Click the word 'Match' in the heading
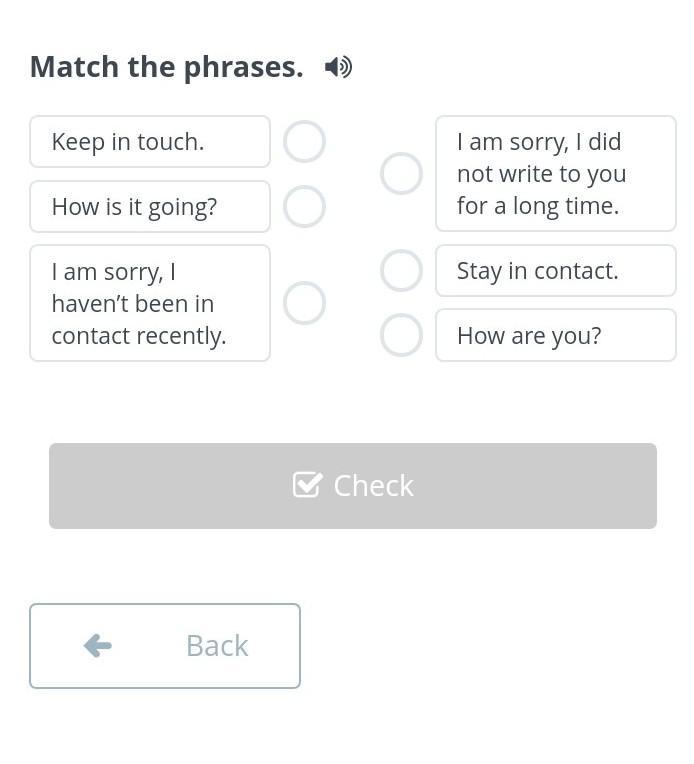Image resolution: width=694 pixels, height=764 pixels. [75, 67]
